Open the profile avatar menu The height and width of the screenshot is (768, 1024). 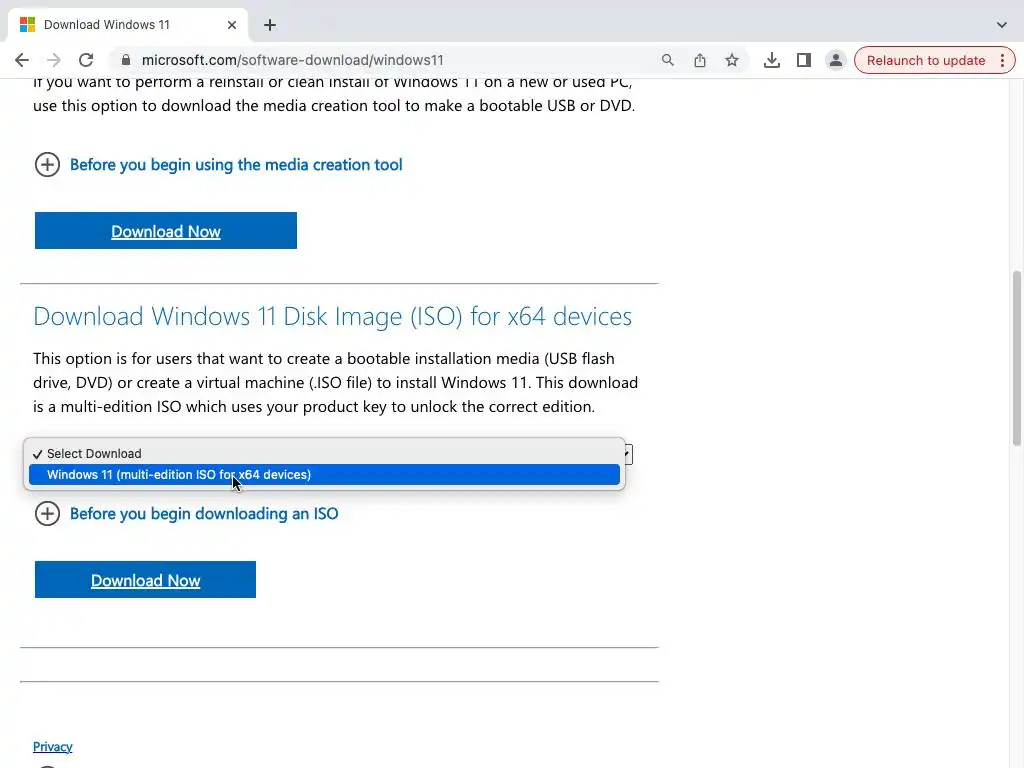[835, 60]
